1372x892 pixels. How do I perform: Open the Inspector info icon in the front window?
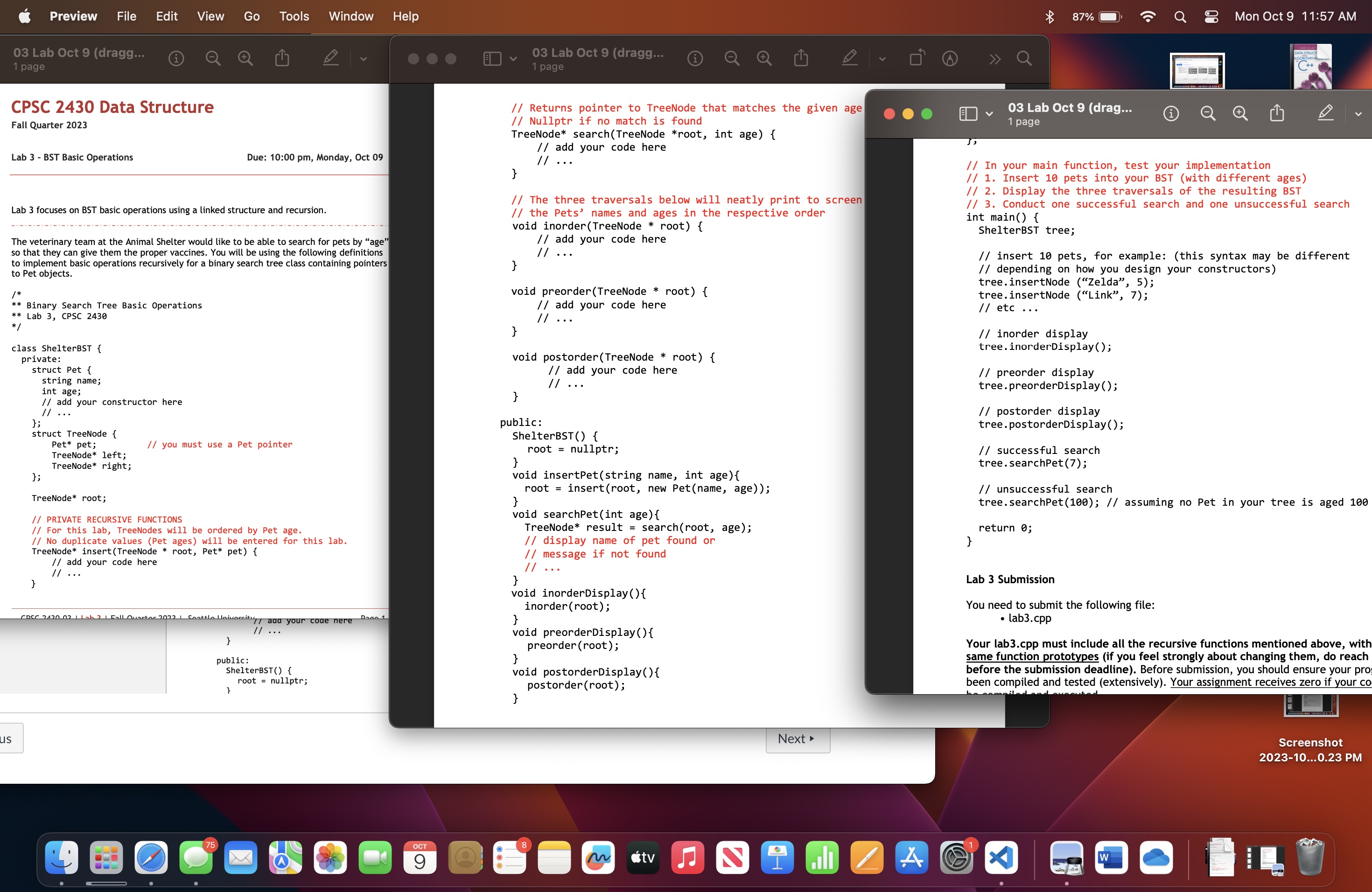[x=1171, y=113]
